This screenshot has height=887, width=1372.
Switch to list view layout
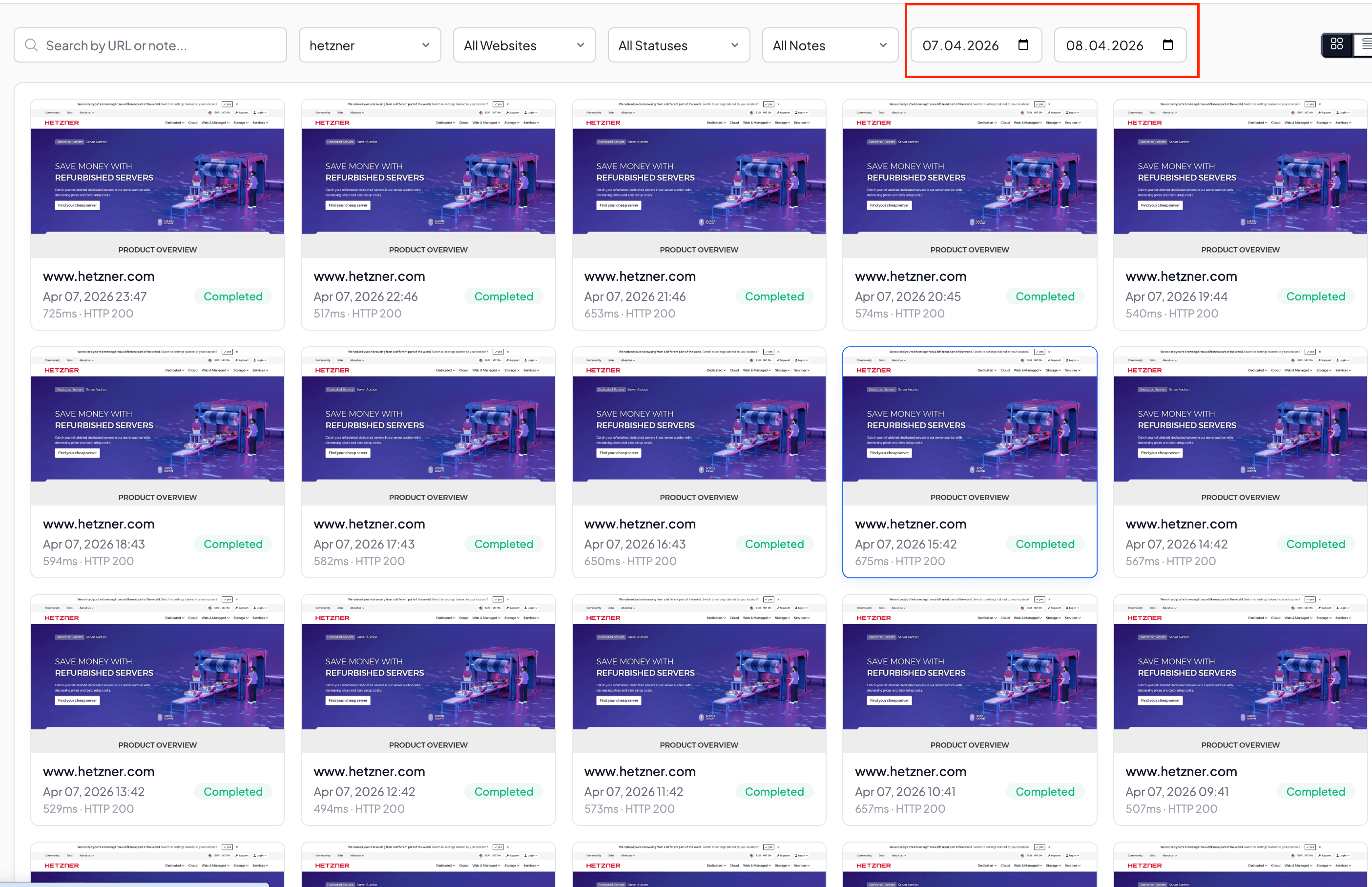click(1364, 44)
